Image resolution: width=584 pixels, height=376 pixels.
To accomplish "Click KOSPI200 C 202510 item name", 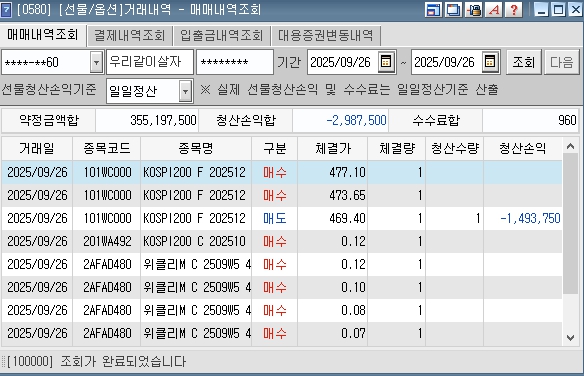I will (194, 242).
